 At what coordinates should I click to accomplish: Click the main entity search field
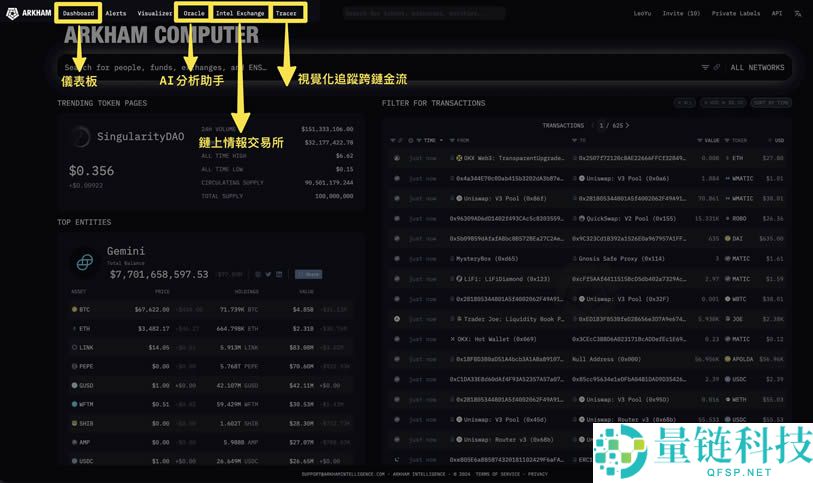300,67
